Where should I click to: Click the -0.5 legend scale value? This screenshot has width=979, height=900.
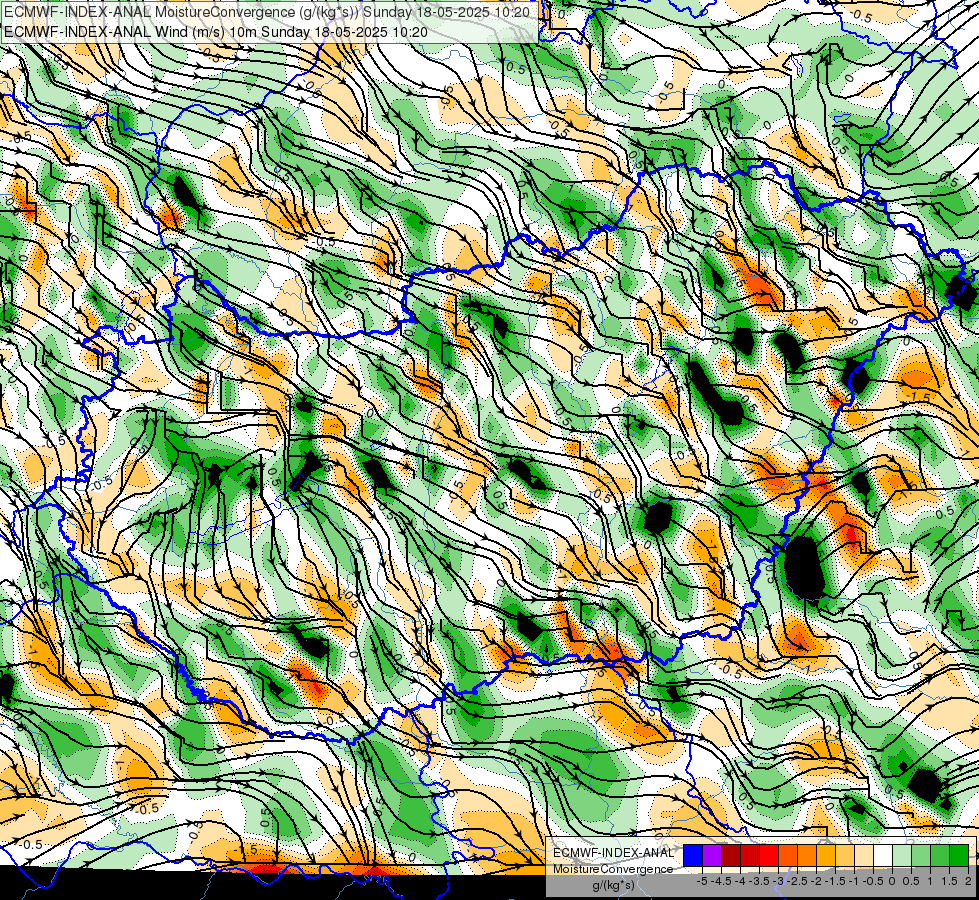[873, 881]
